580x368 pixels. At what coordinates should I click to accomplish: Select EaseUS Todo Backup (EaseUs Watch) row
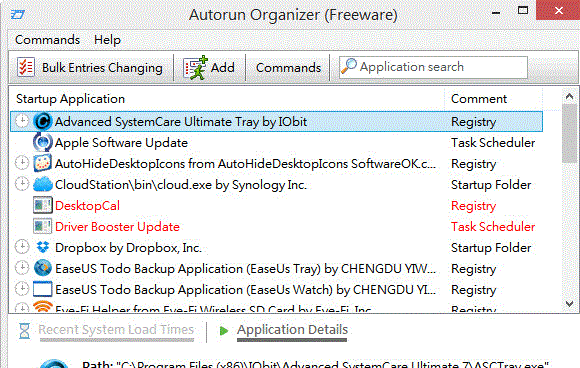(x=276, y=289)
